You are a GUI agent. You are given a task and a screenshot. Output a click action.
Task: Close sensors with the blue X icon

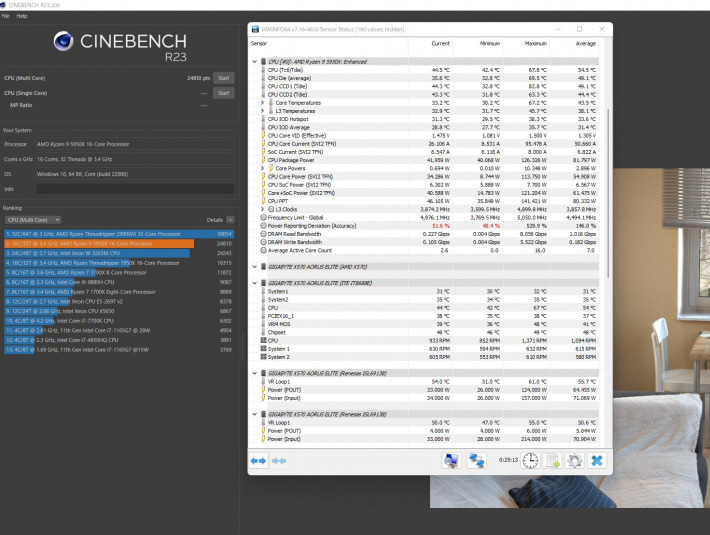[597, 460]
